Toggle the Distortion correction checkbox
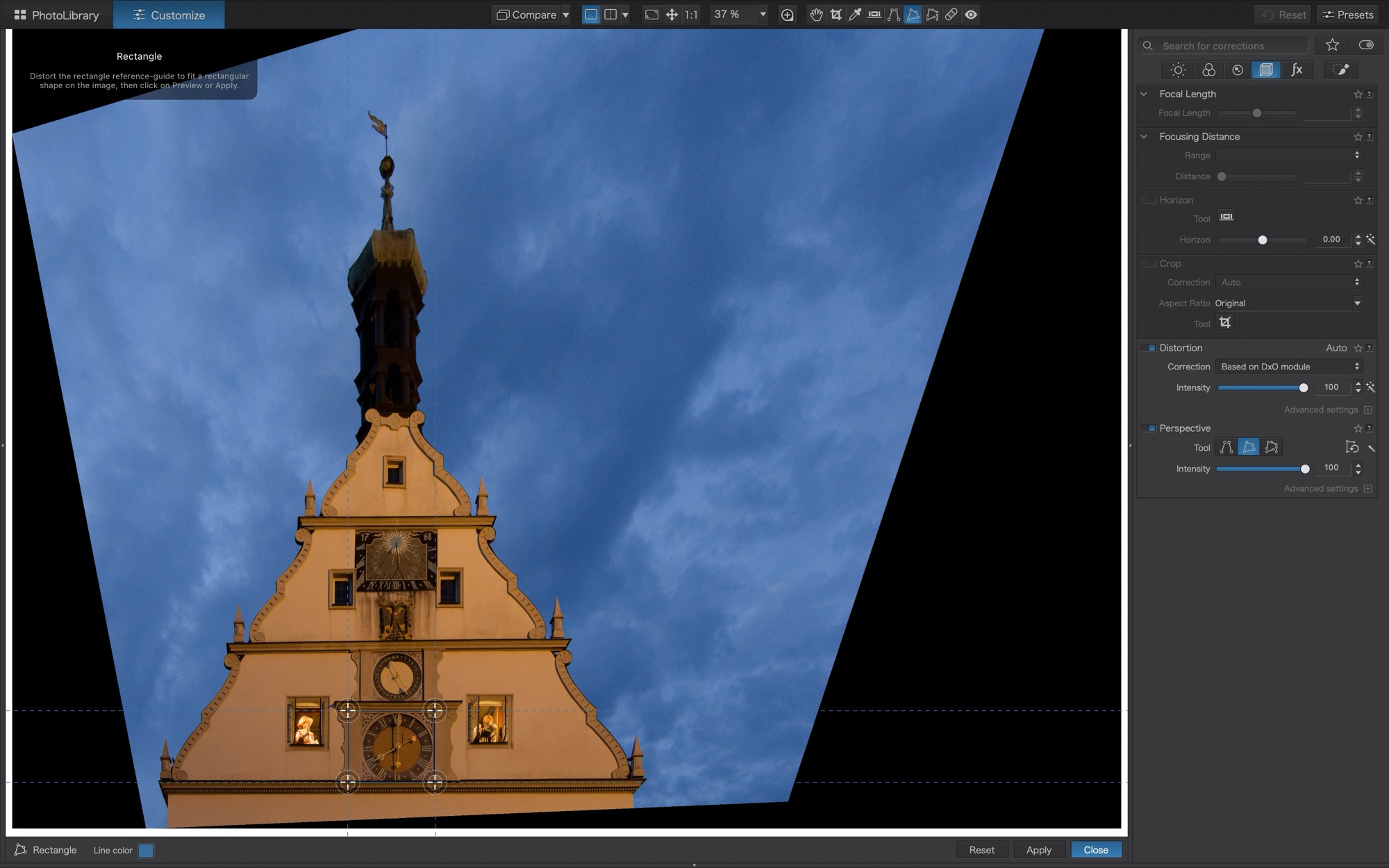This screenshot has width=1389, height=868. (1150, 348)
